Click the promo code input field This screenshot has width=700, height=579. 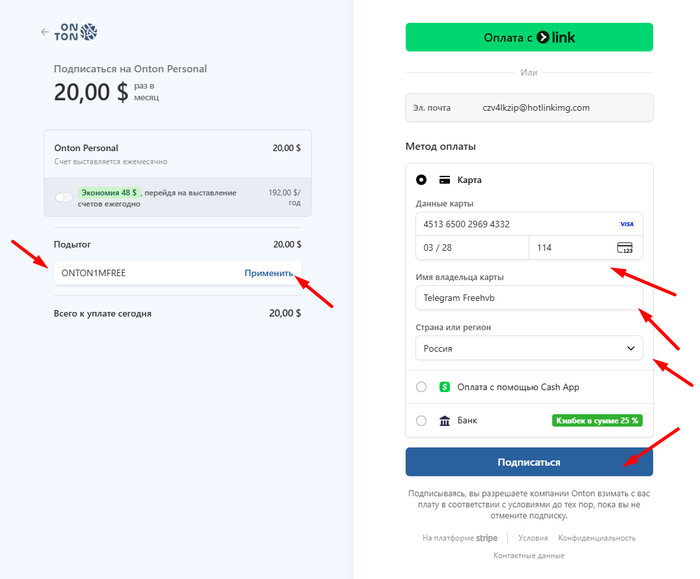coord(145,273)
